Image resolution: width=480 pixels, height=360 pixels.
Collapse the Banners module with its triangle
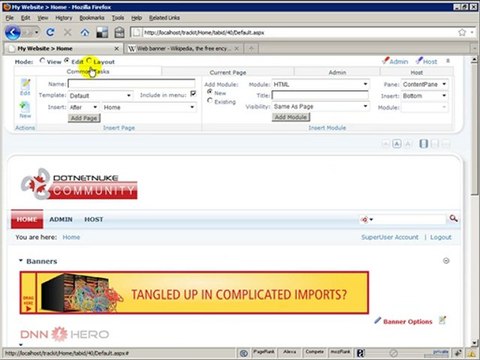(21, 261)
